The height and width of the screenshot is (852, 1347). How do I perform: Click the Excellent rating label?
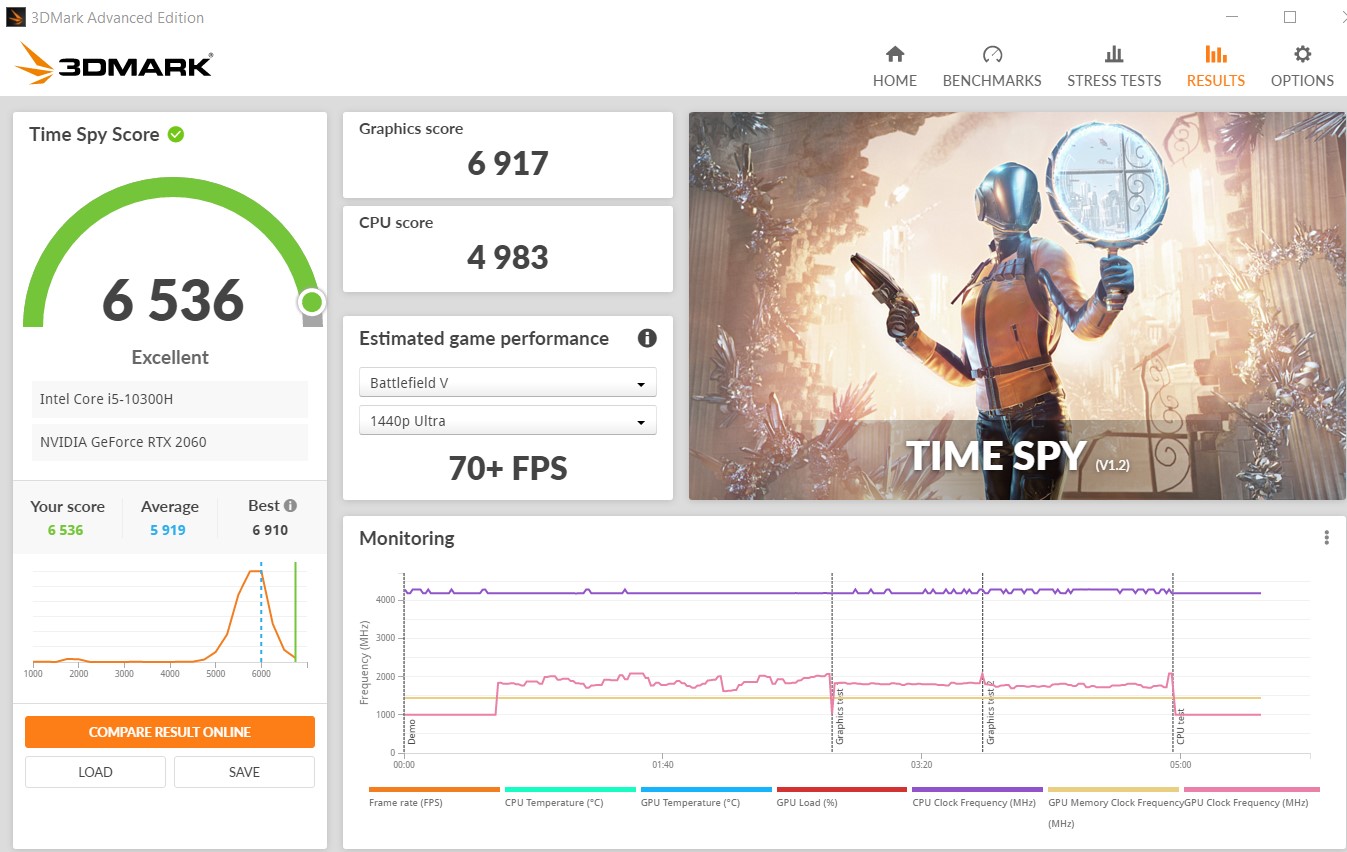170,357
